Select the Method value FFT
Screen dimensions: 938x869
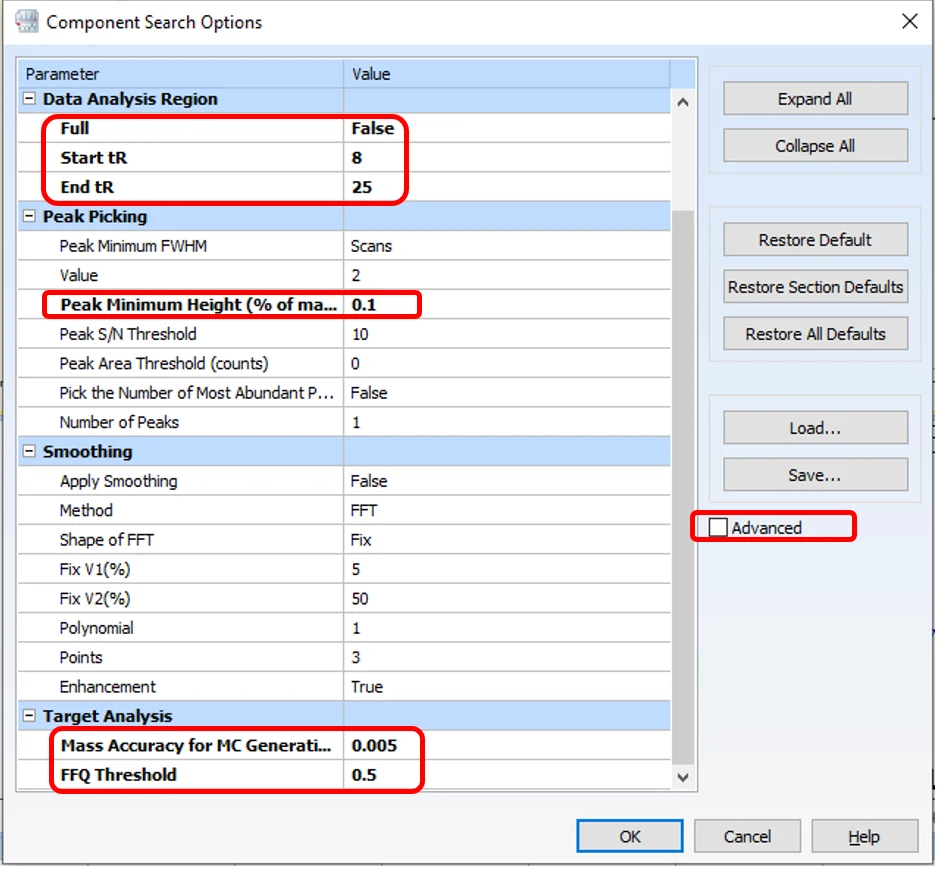[508, 511]
